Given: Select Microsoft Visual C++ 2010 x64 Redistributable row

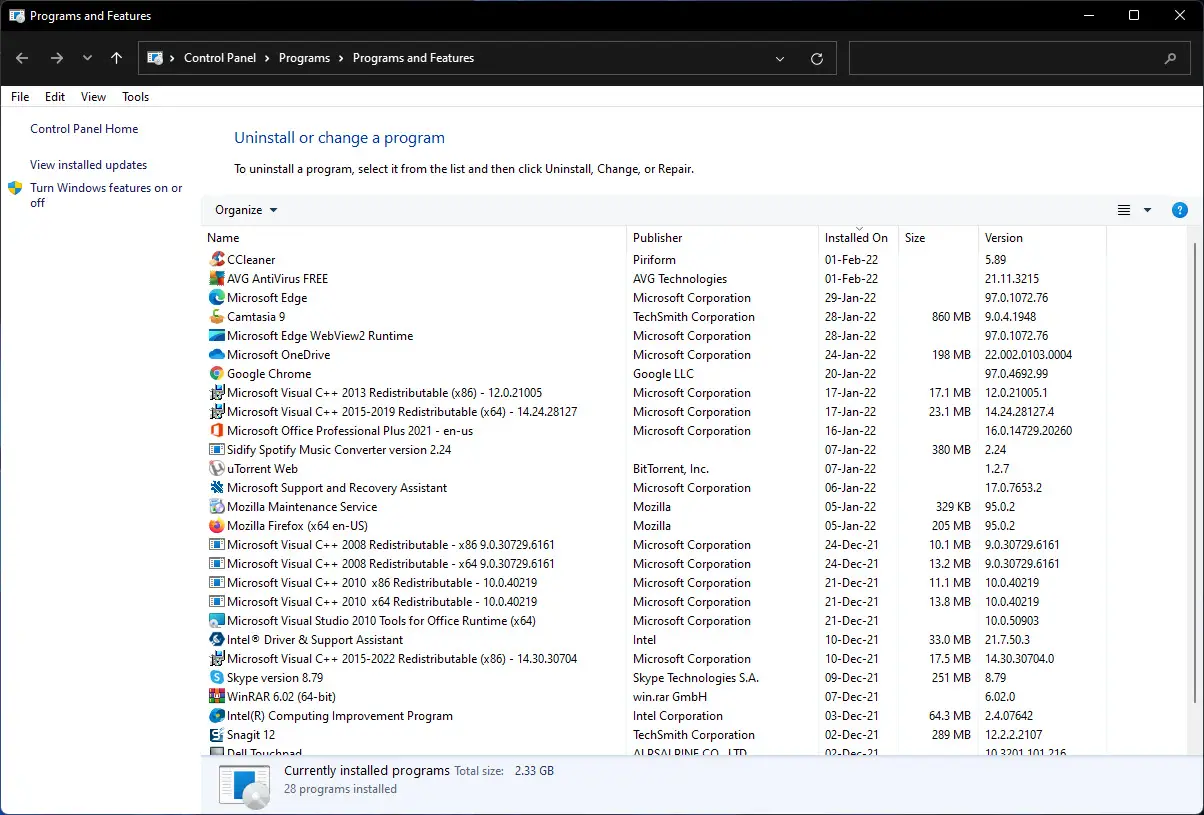Looking at the screenshot, I should [x=654, y=602].
